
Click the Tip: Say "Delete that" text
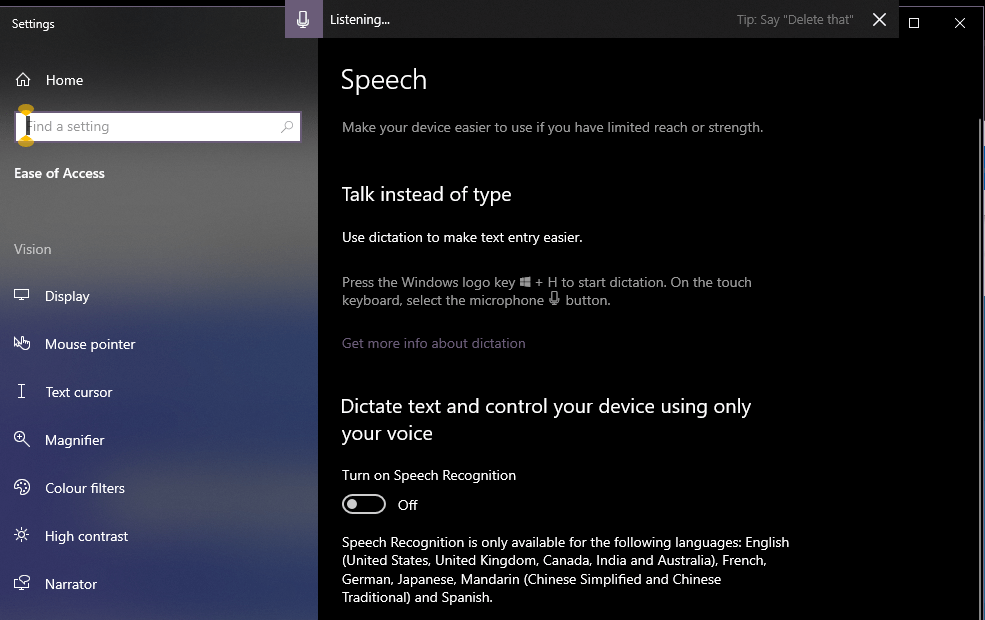(x=795, y=20)
